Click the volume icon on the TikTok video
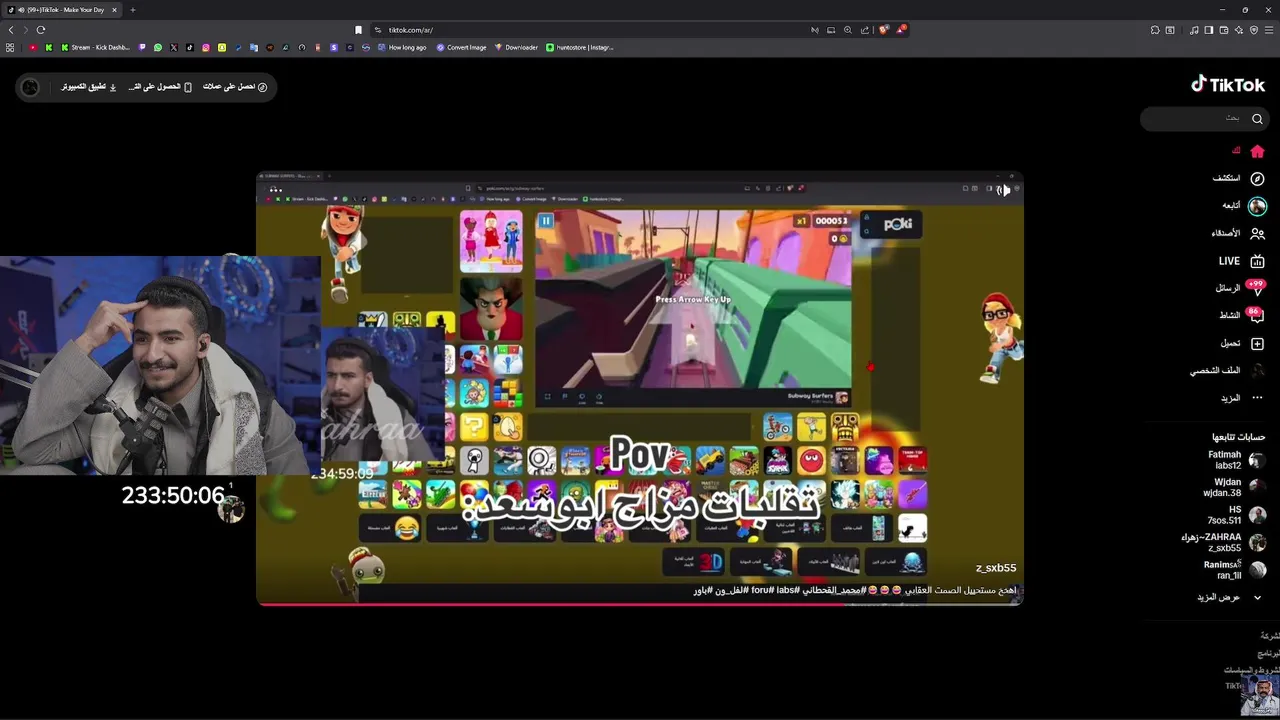Screen dimensions: 1280x720 coord(1001,190)
